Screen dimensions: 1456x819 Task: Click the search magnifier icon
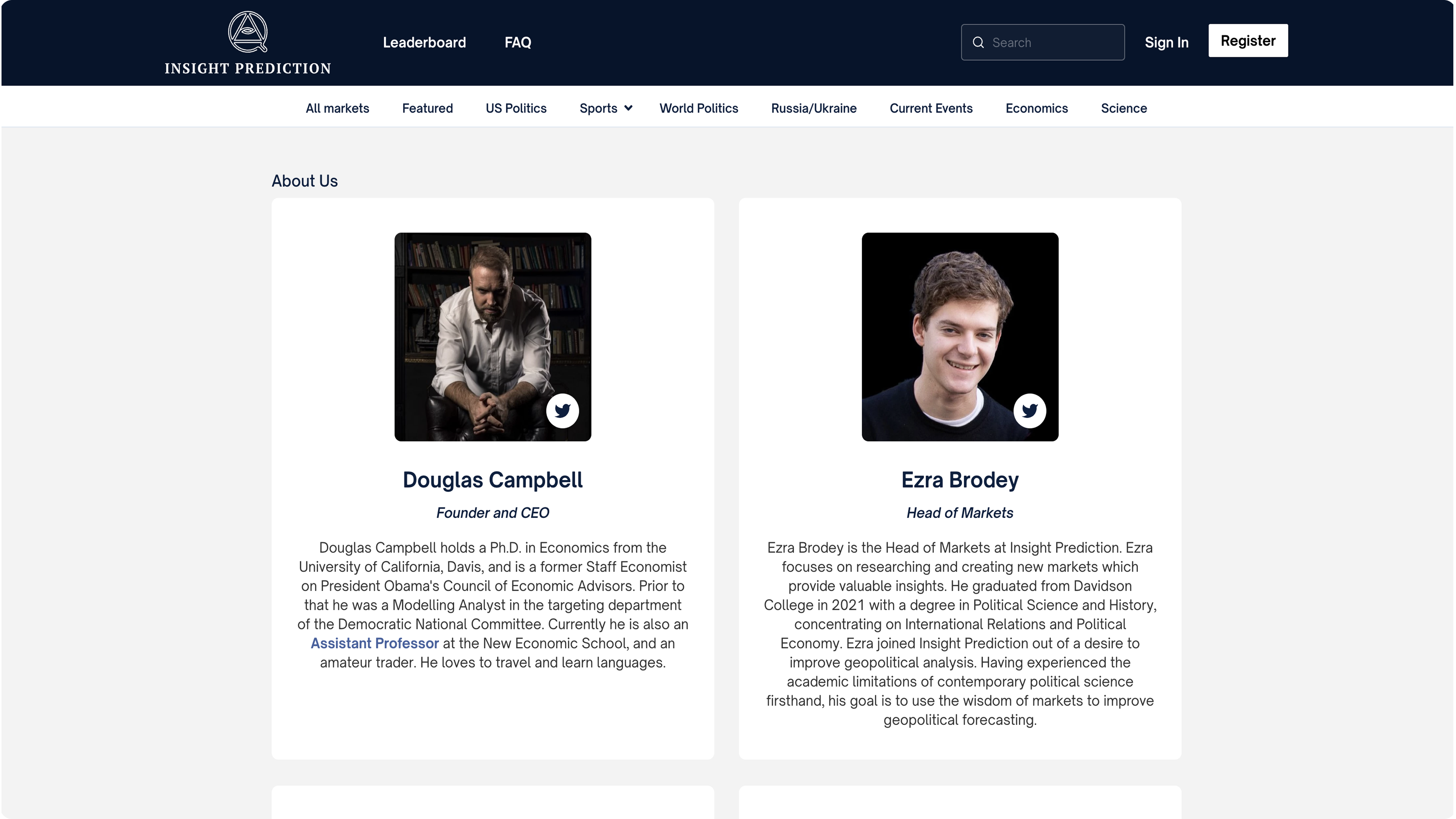pyautogui.click(x=978, y=42)
